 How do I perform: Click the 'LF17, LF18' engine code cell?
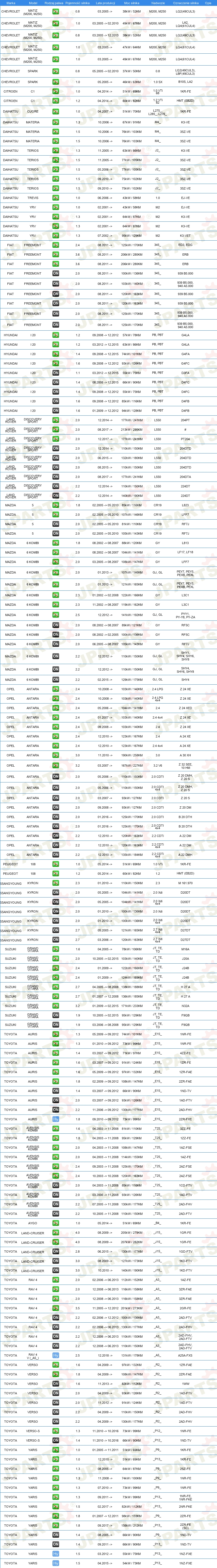[x=185, y=553]
